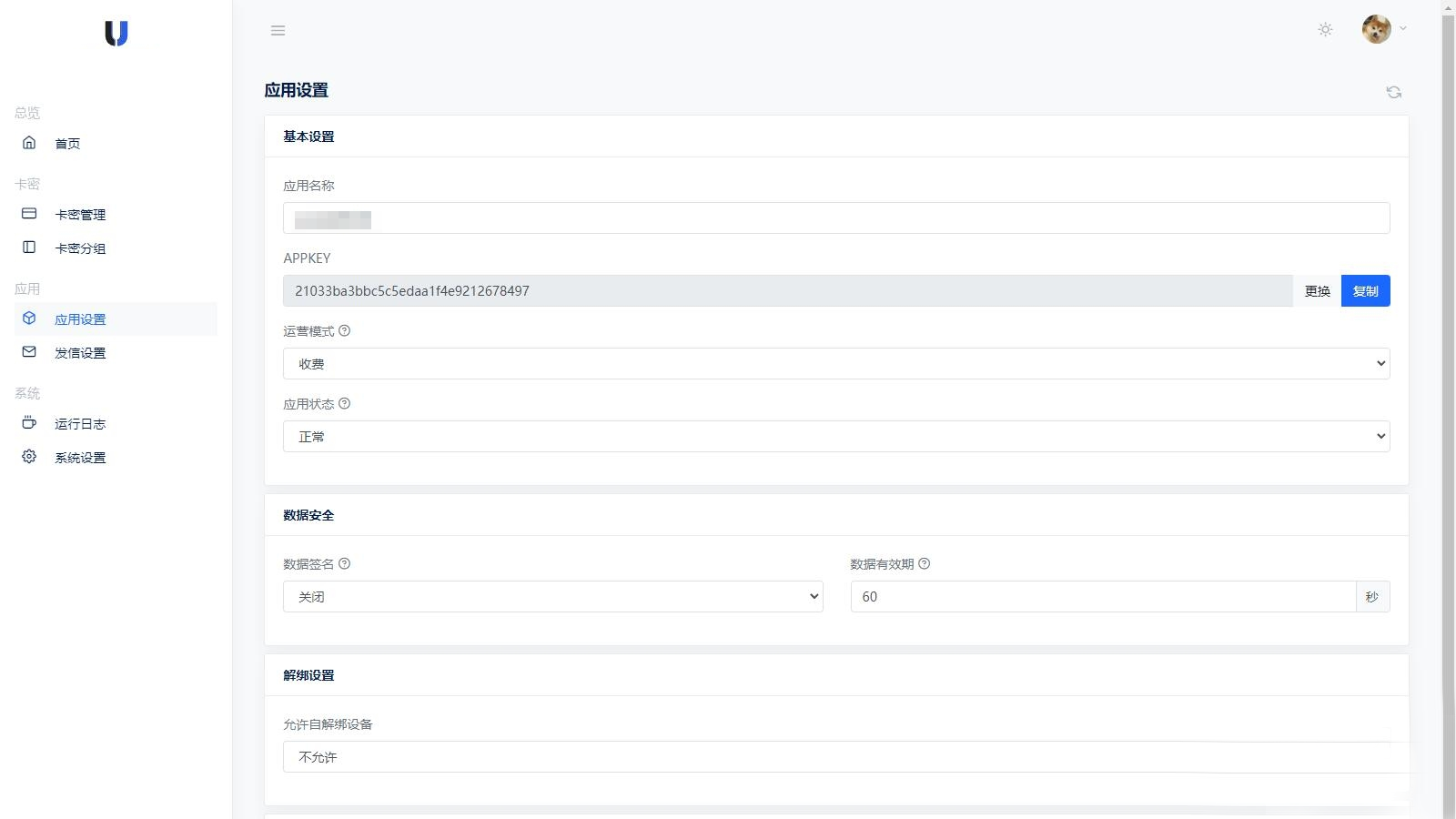Open the 允许自解绑设备 dropdown showing 不允许
The image size is (1456, 819).
[x=836, y=757]
